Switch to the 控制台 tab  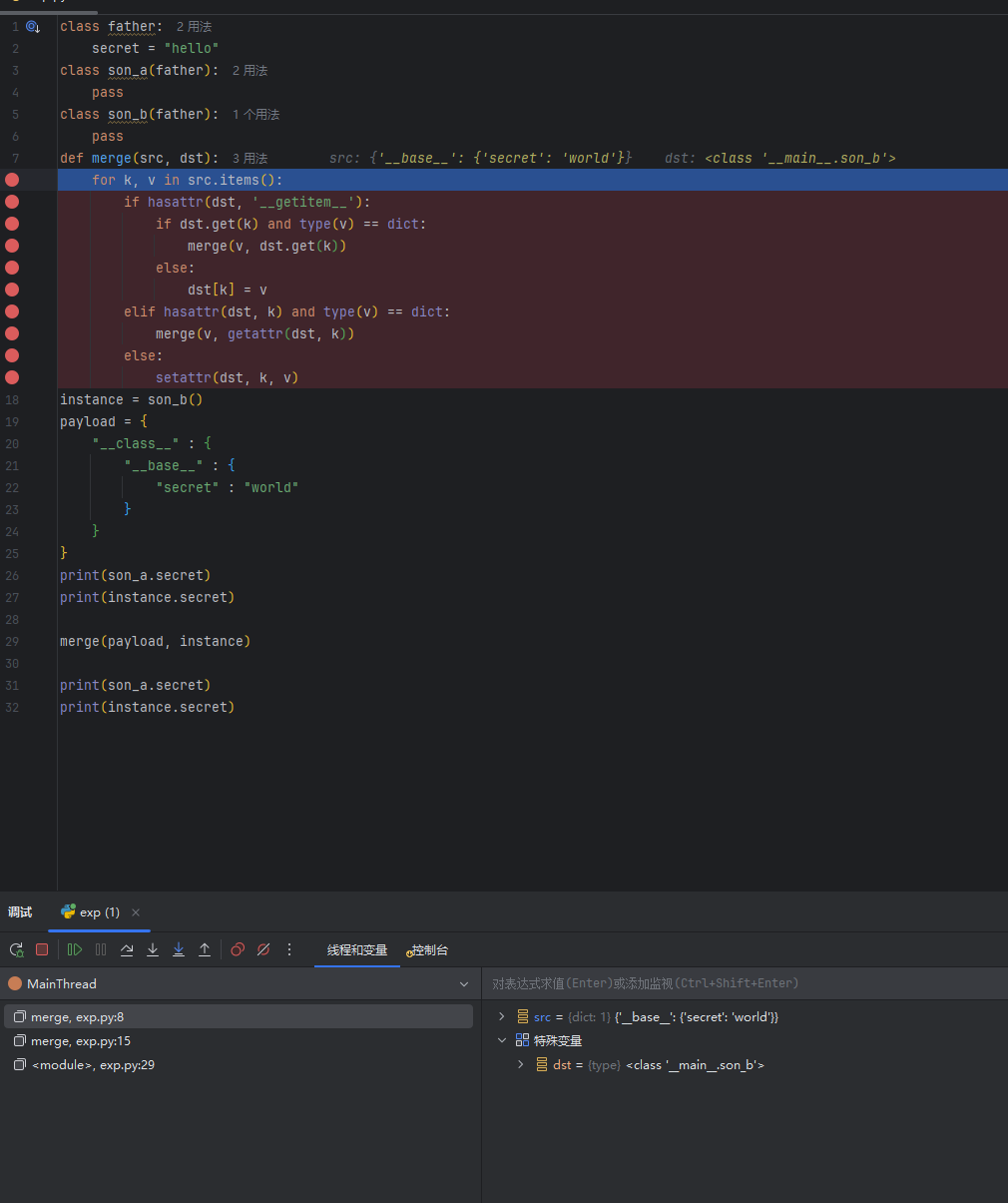(x=429, y=950)
